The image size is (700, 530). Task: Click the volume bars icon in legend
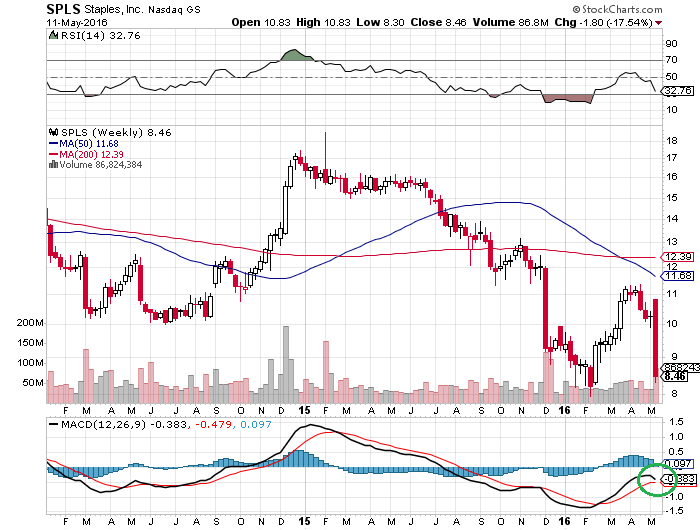(53, 164)
